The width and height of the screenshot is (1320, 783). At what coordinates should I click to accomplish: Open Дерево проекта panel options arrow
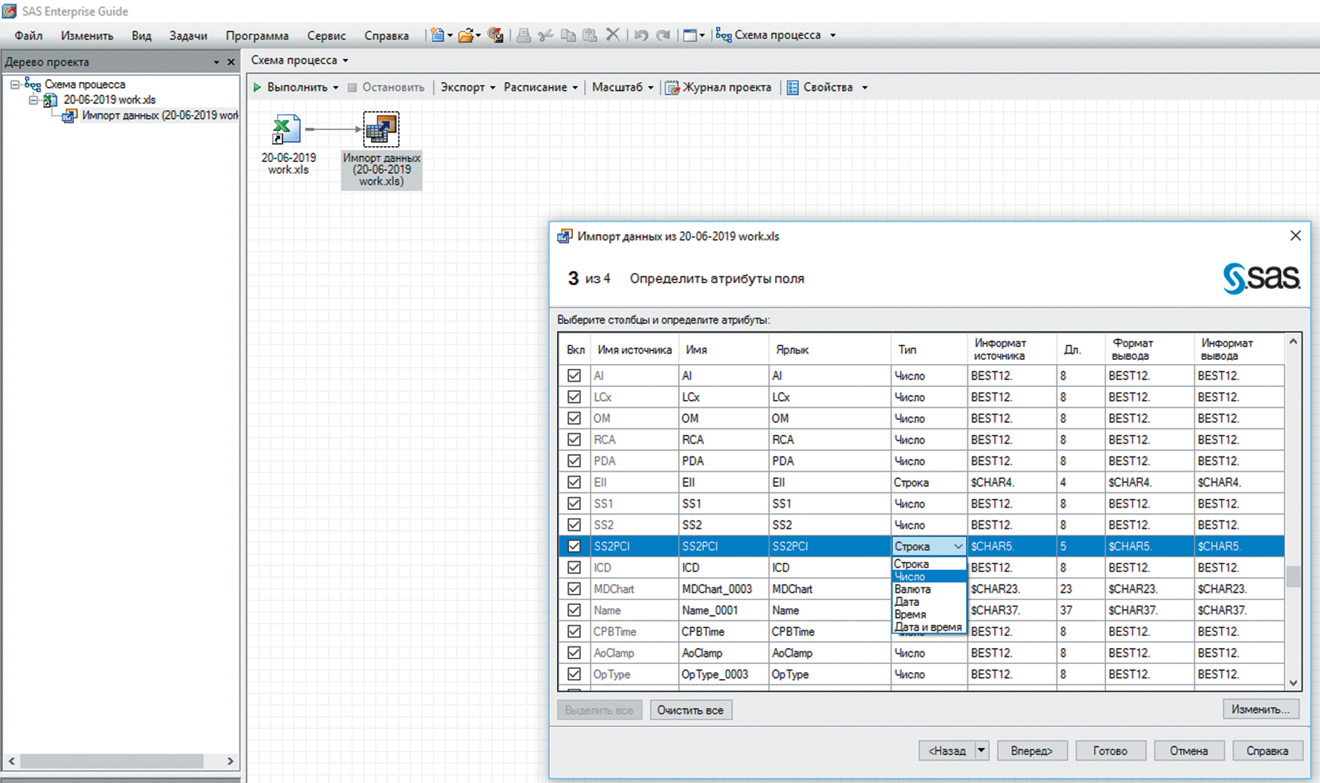click(x=217, y=62)
